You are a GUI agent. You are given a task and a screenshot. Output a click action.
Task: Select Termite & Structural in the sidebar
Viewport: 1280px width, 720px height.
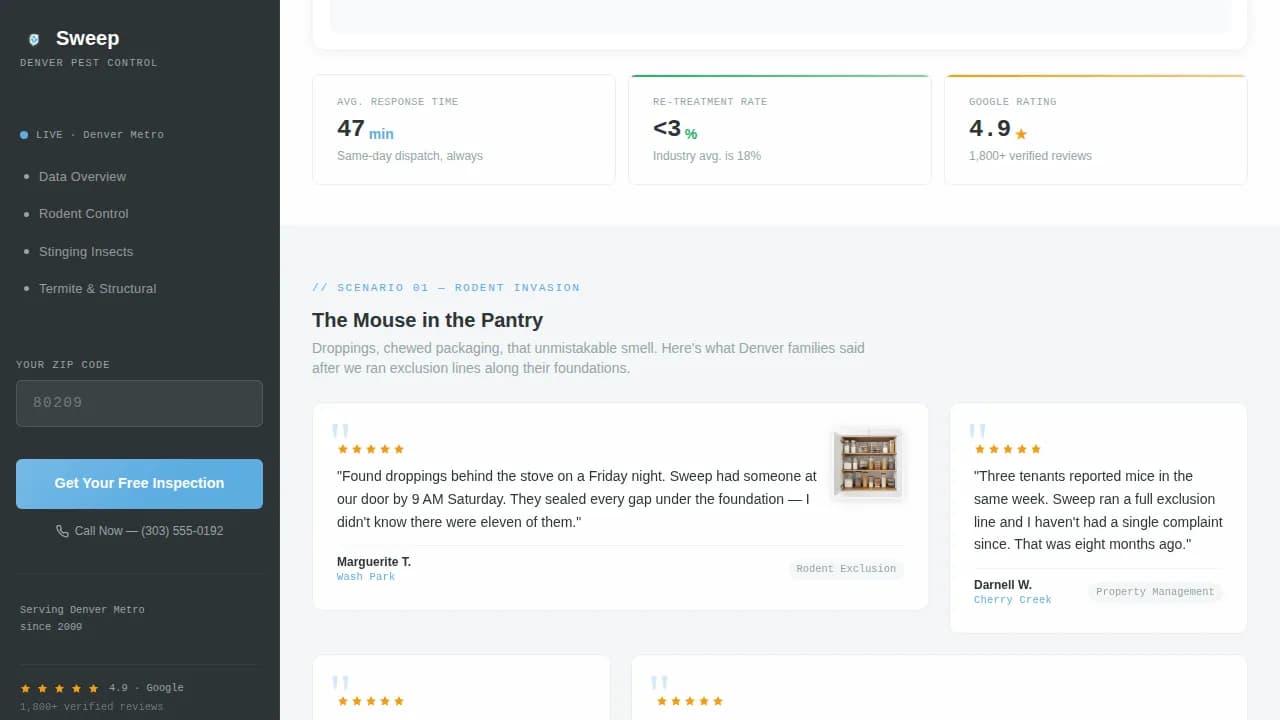[x=97, y=289]
